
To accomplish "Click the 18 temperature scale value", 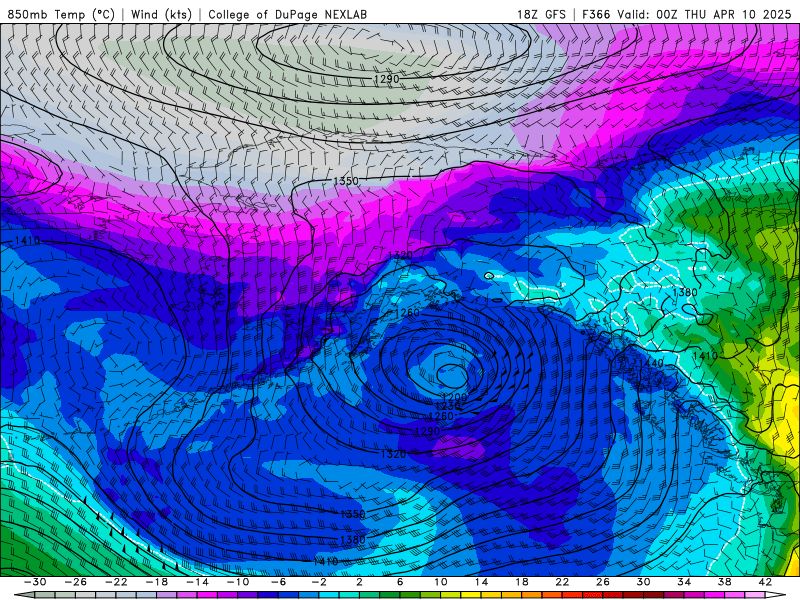I will coord(522,582).
